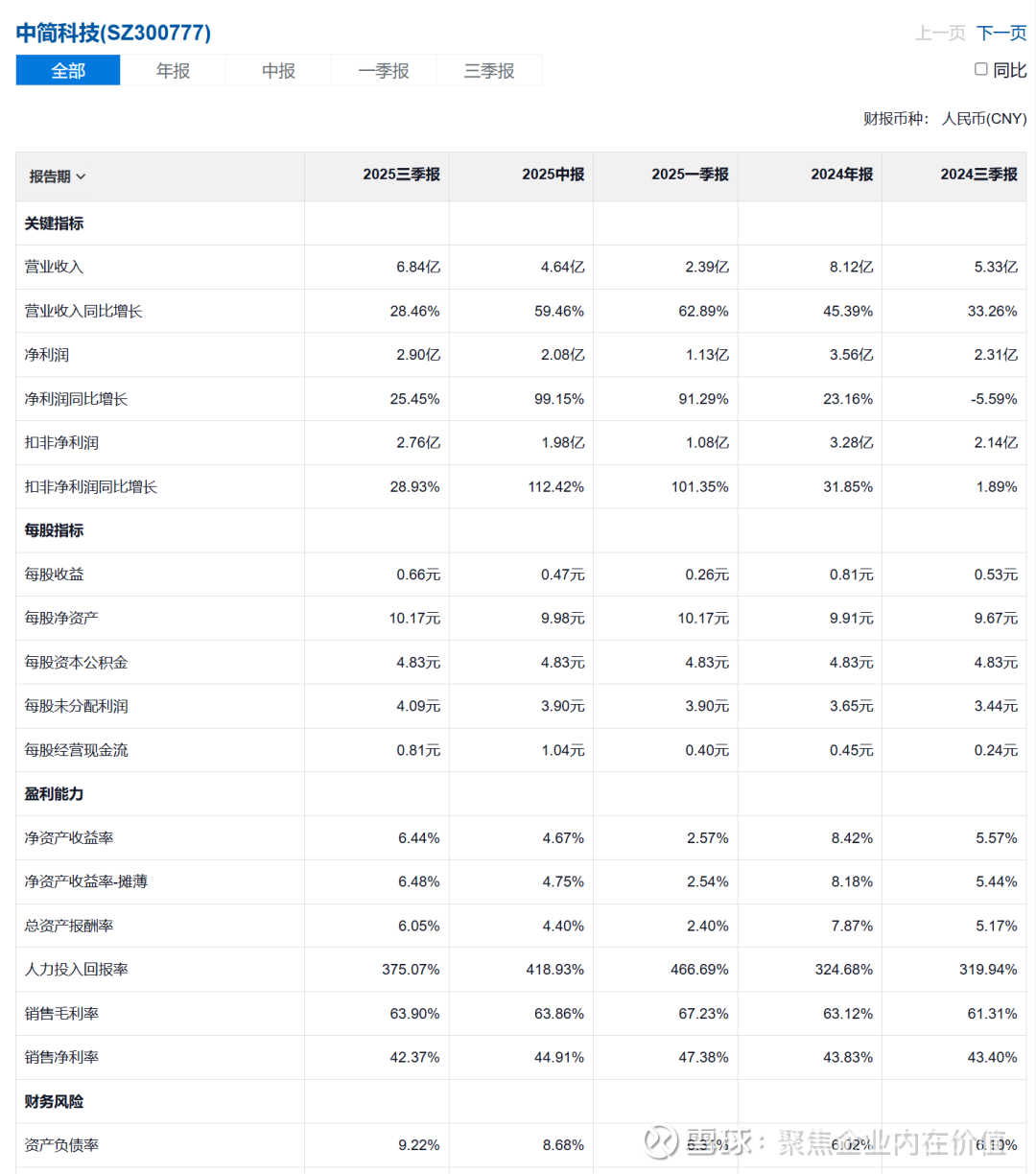The width and height of the screenshot is (1036, 1174).
Task: Click the 盈利能力 section heading
Action: 54,794
